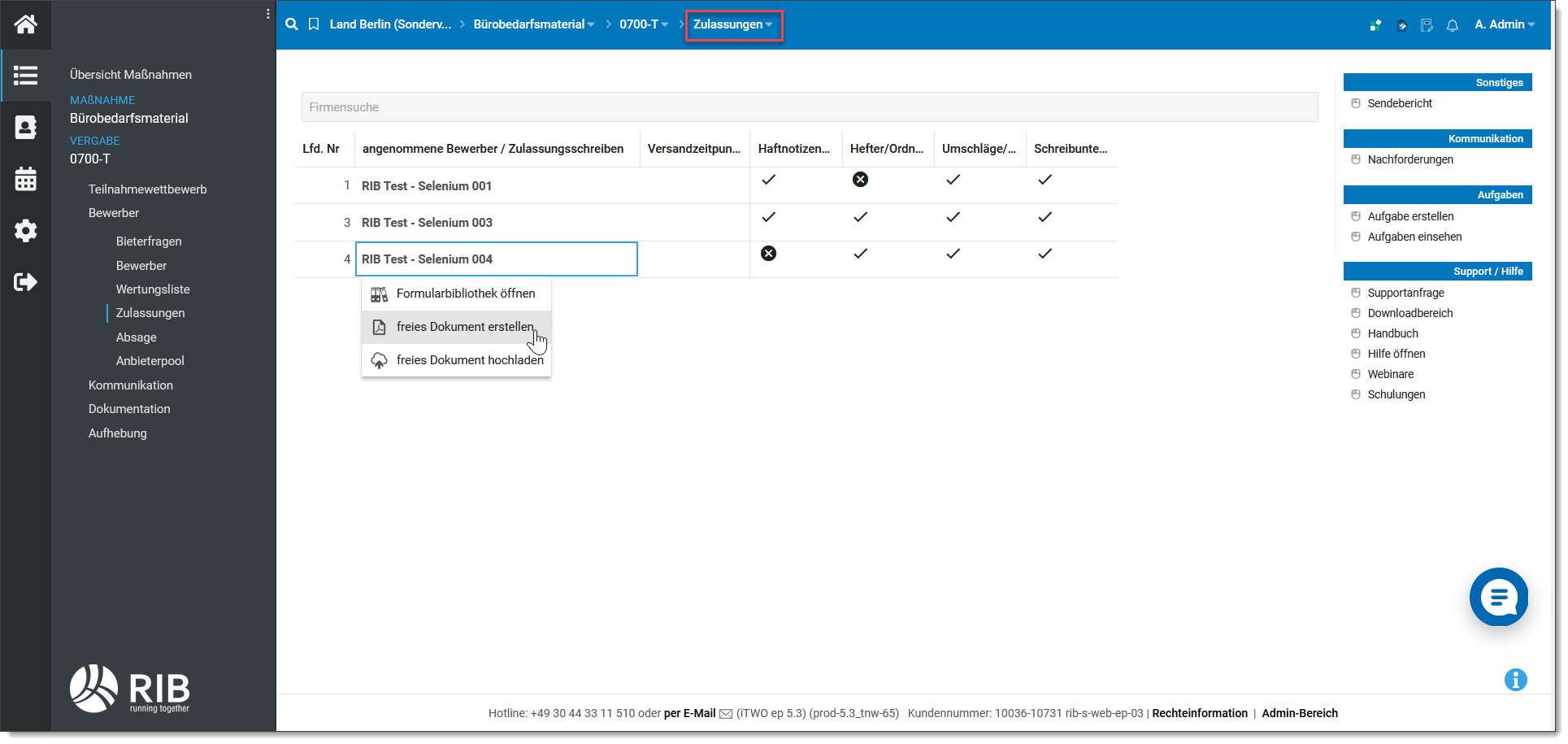The height and width of the screenshot is (744, 1568).
Task: Open the A. Admin user dropdown
Action: [1504, 24]
